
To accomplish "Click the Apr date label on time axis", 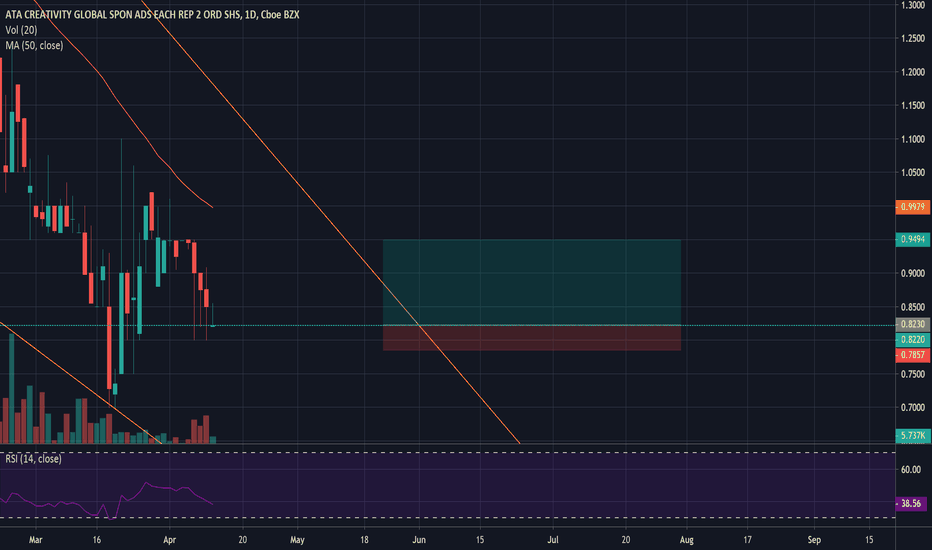I will coord(169,540).
